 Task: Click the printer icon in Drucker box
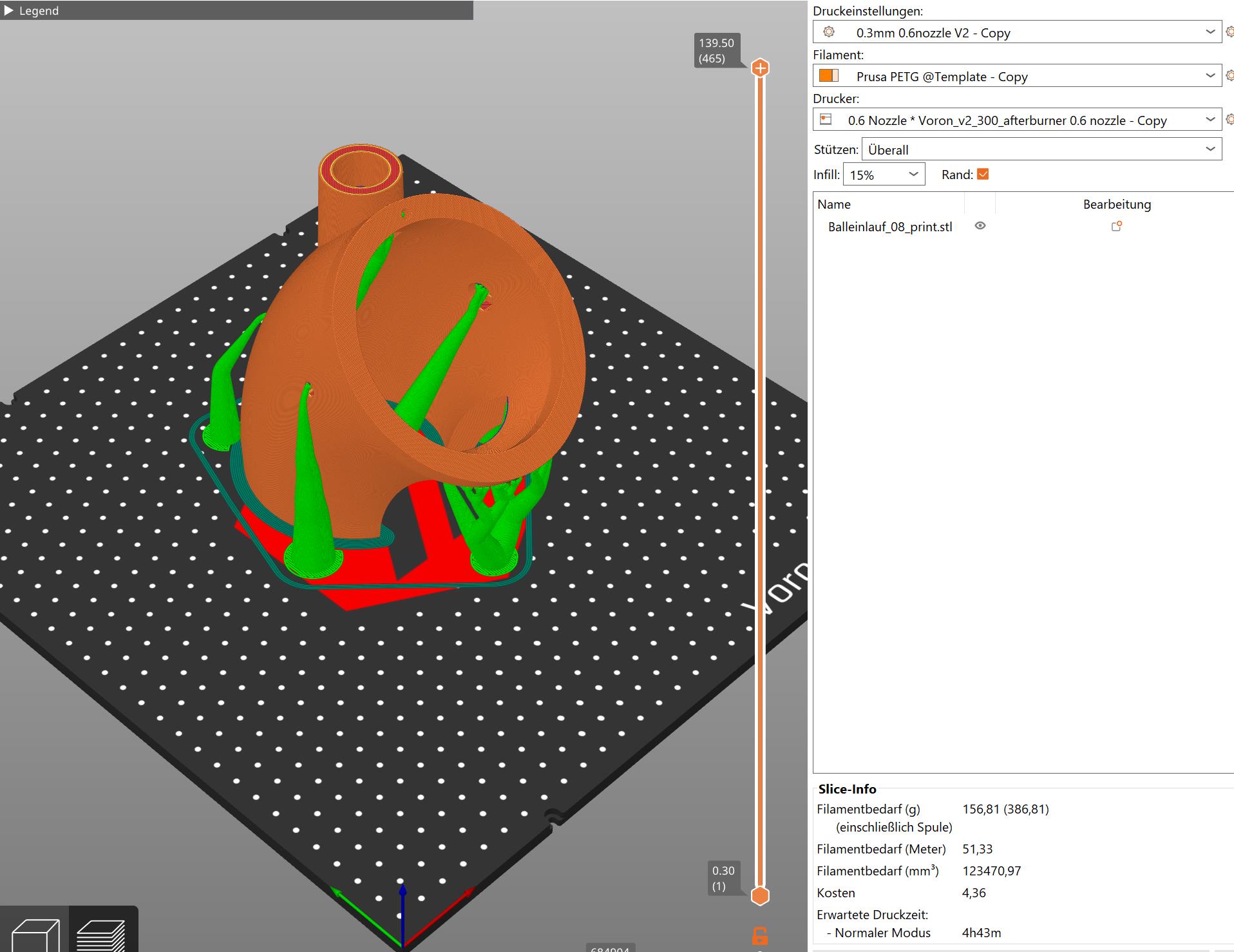[x=826, y=119]
